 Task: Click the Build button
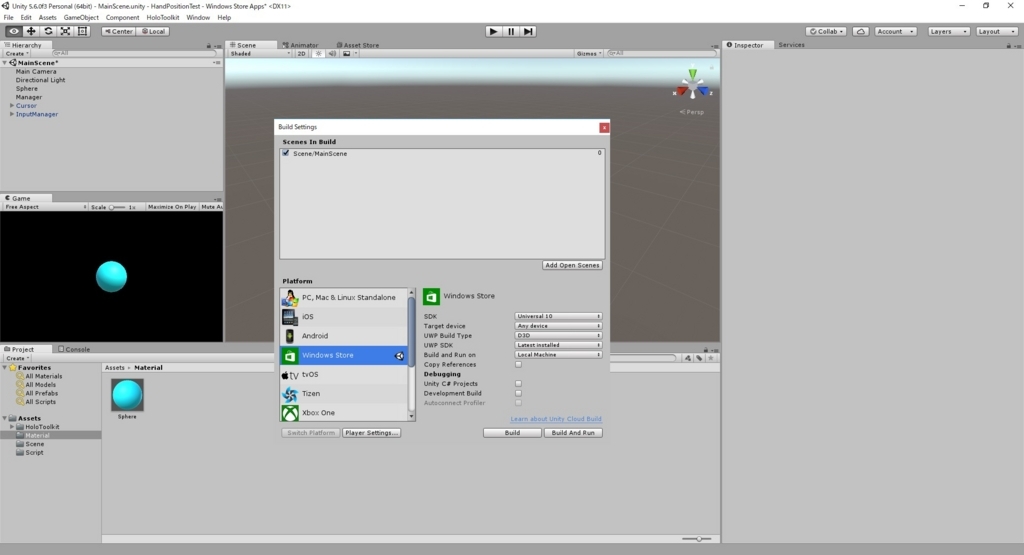coord(513,433)
